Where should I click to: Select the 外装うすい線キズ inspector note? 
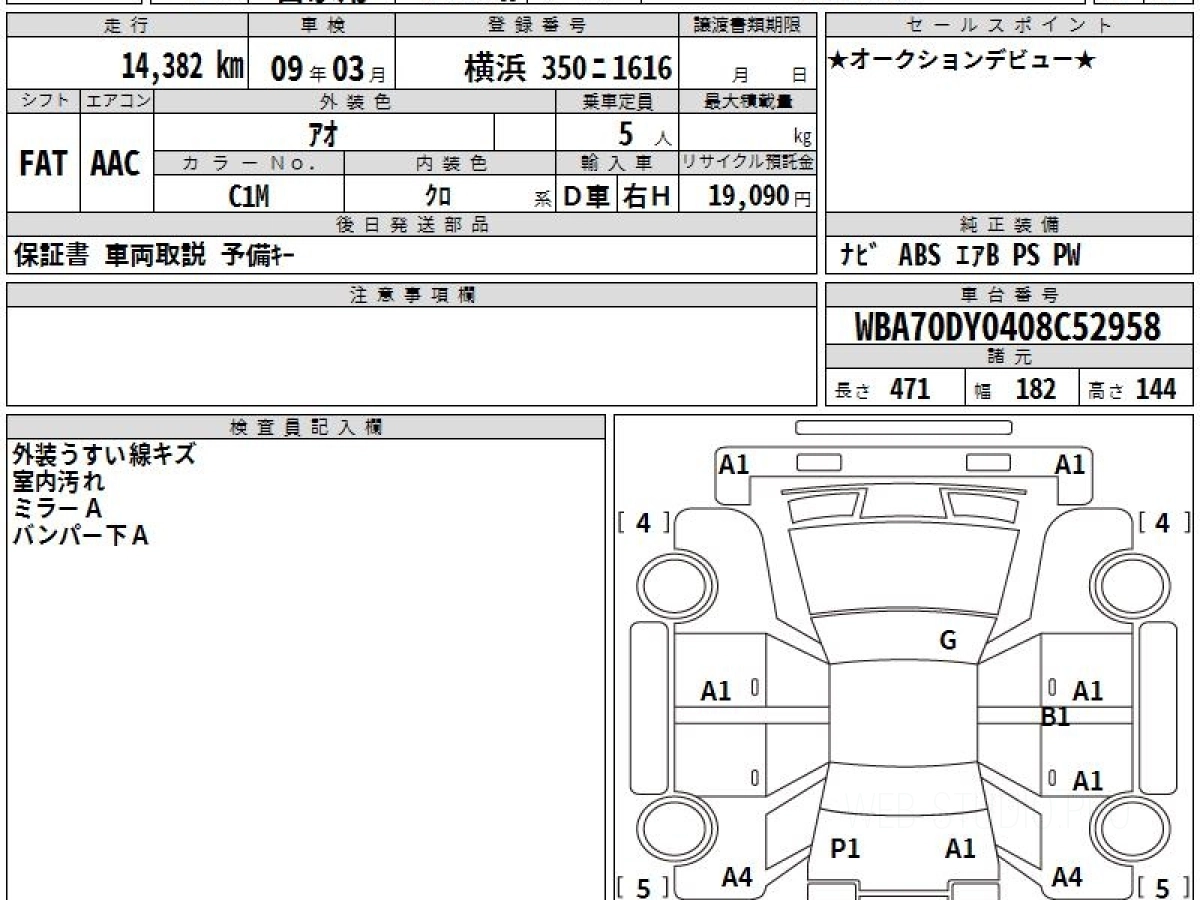pyautogui.click(x=104, y=455)
